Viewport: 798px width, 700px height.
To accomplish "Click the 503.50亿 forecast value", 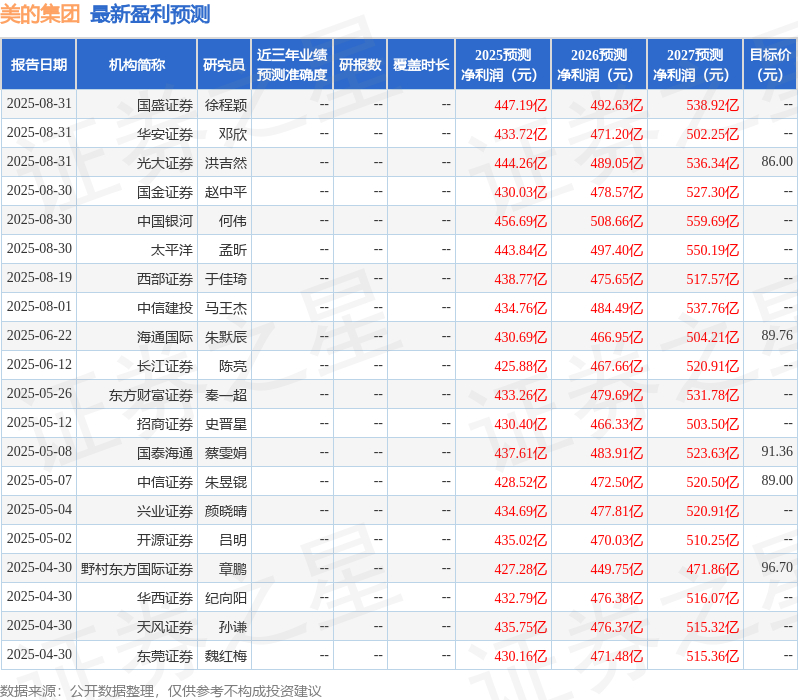I will tap(712, 425).
